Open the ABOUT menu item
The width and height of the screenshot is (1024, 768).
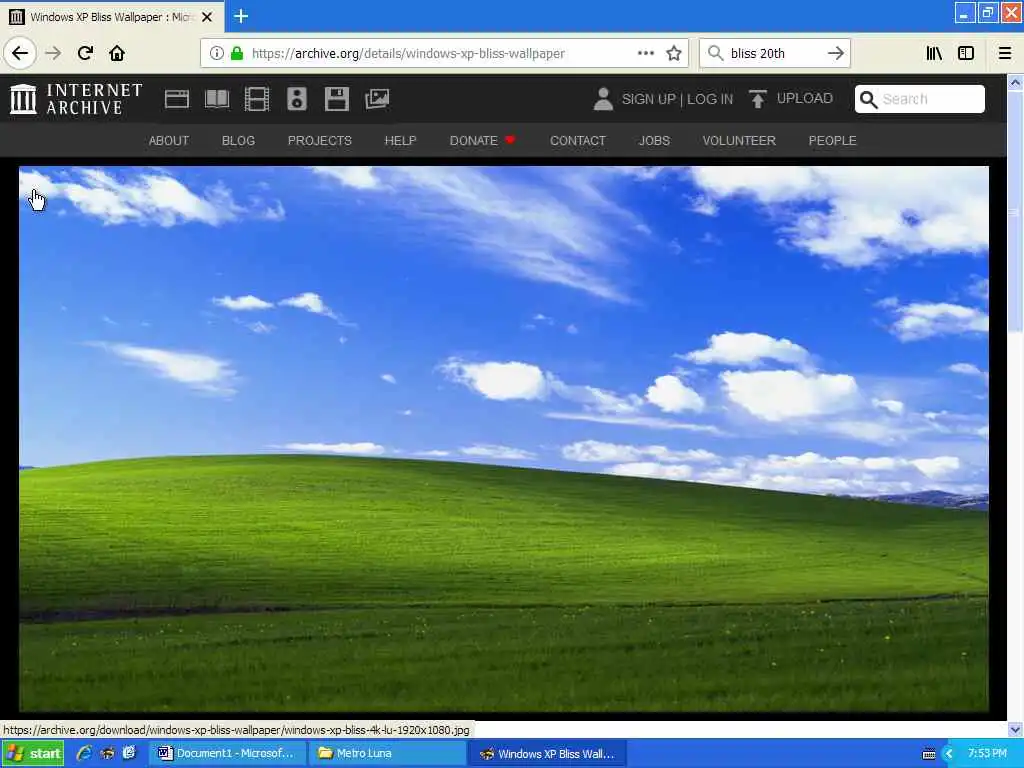point(168,140)
